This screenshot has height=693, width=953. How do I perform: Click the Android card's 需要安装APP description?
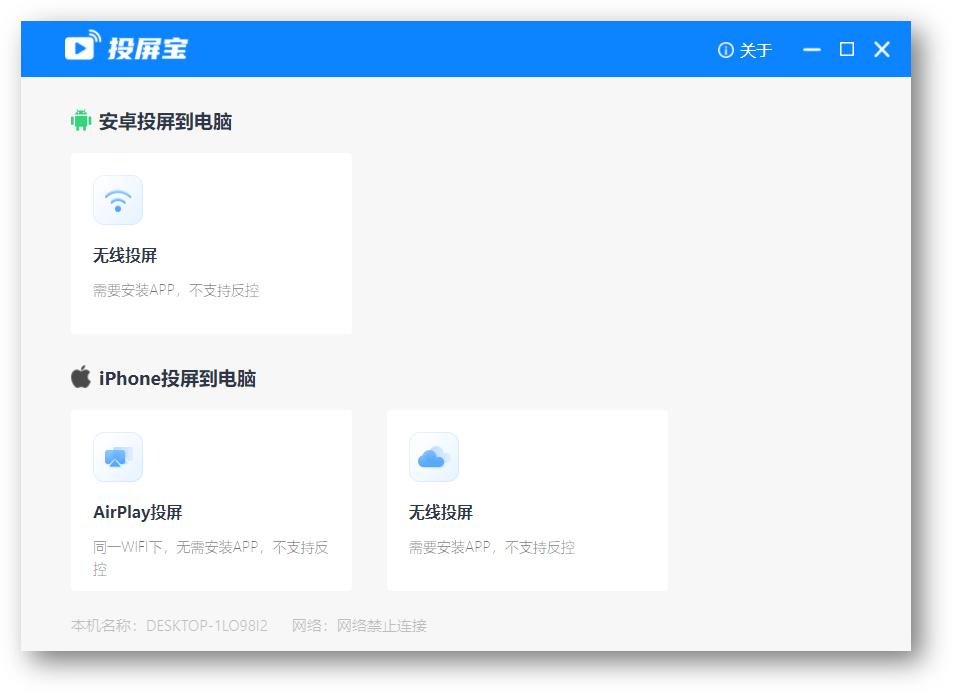click(x=176, y=291)
